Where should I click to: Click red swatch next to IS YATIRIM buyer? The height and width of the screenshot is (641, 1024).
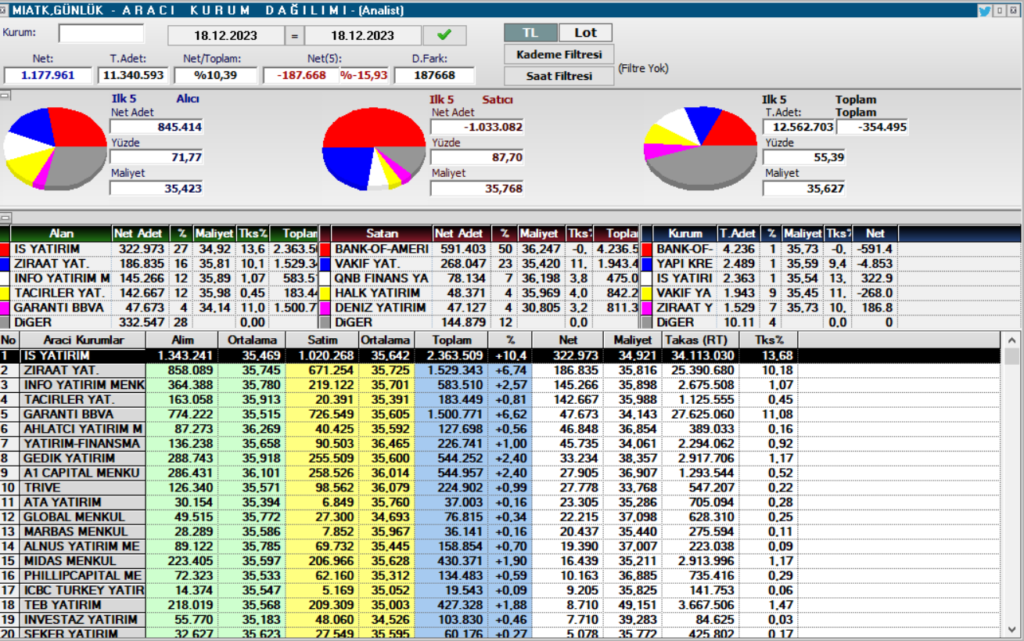click(x=5, y=249)
